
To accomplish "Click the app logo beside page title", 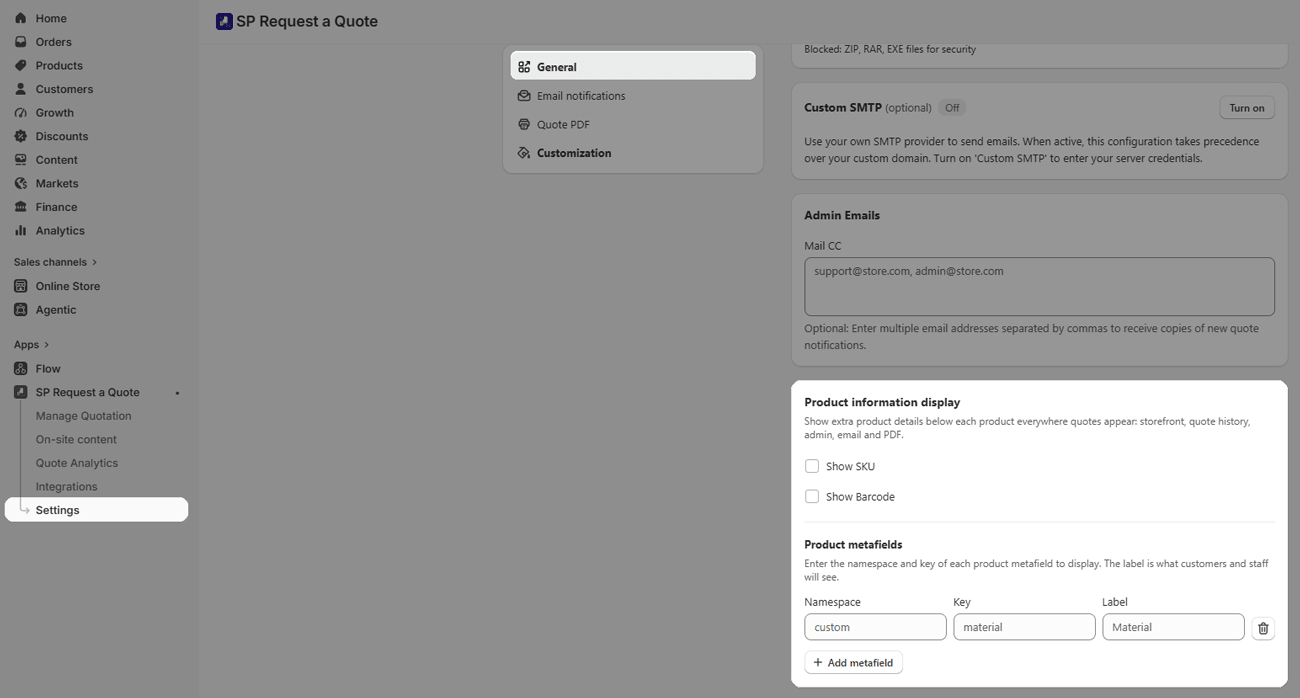I will point(224,21).
